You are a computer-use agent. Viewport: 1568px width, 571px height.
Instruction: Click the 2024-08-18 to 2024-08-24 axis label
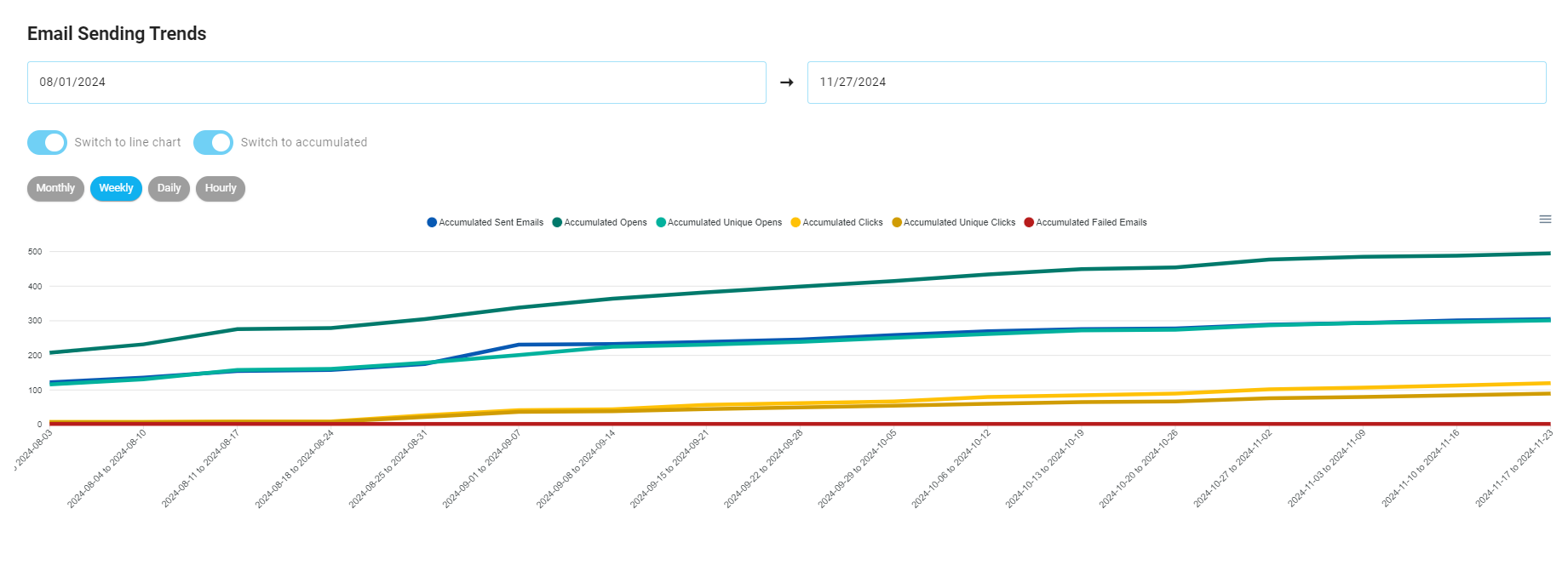tap(295, 469)
